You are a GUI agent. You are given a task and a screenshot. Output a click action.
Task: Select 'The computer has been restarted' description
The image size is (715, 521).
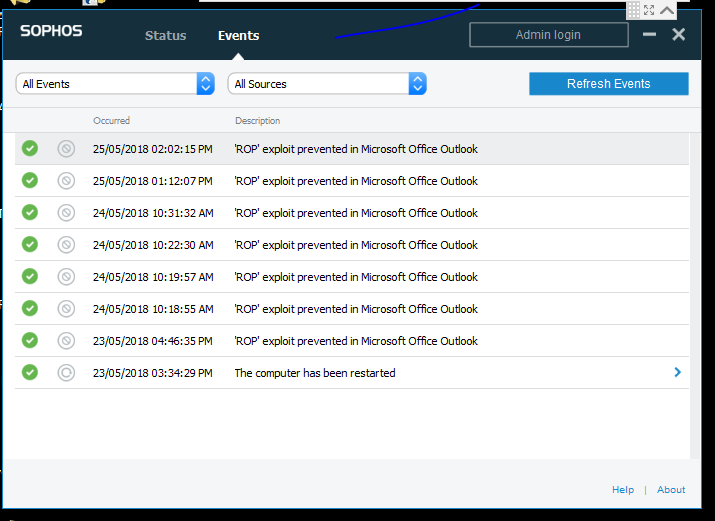315,373
